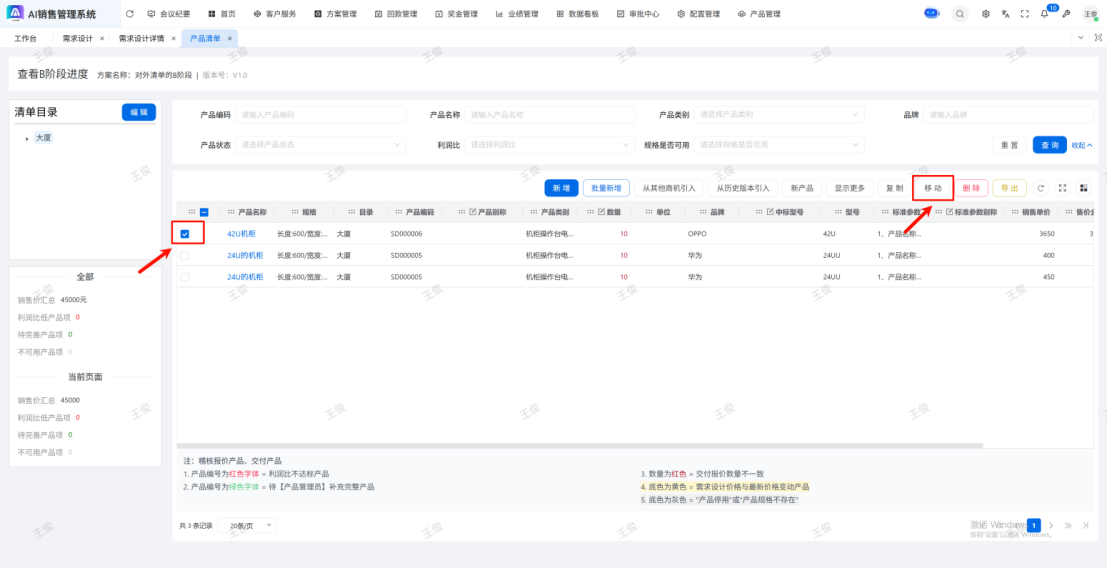Open the language translation icon

1005,14
